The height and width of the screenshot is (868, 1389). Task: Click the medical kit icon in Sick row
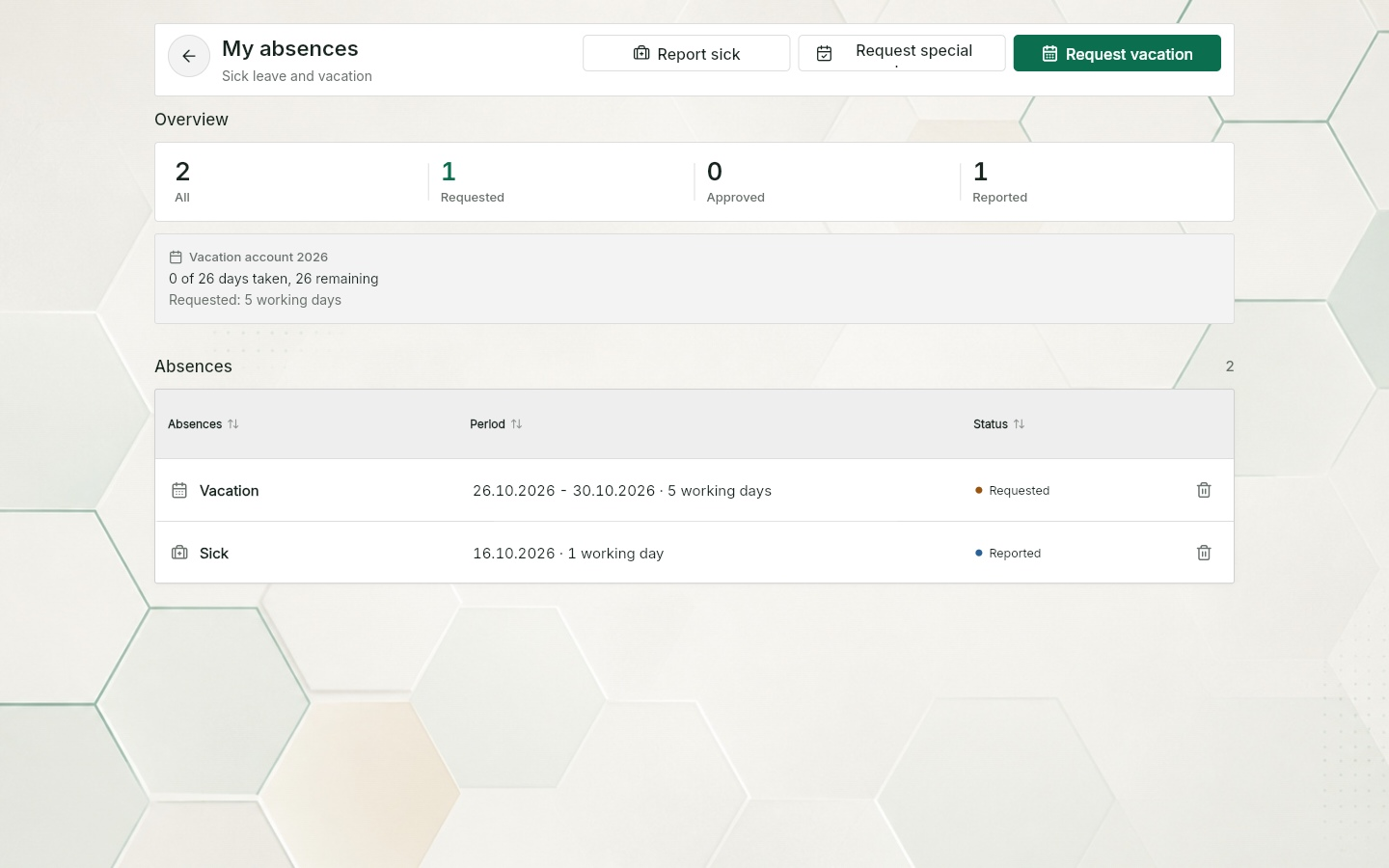(x=179, y=553)
